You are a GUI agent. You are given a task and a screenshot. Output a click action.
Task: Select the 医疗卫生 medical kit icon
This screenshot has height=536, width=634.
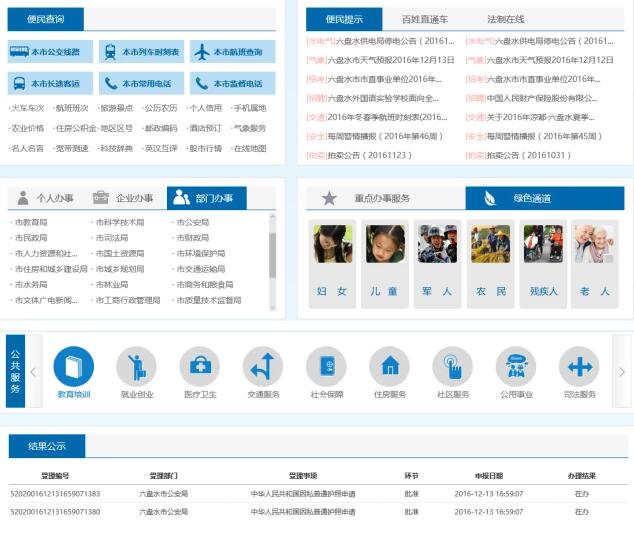[199, 367]
